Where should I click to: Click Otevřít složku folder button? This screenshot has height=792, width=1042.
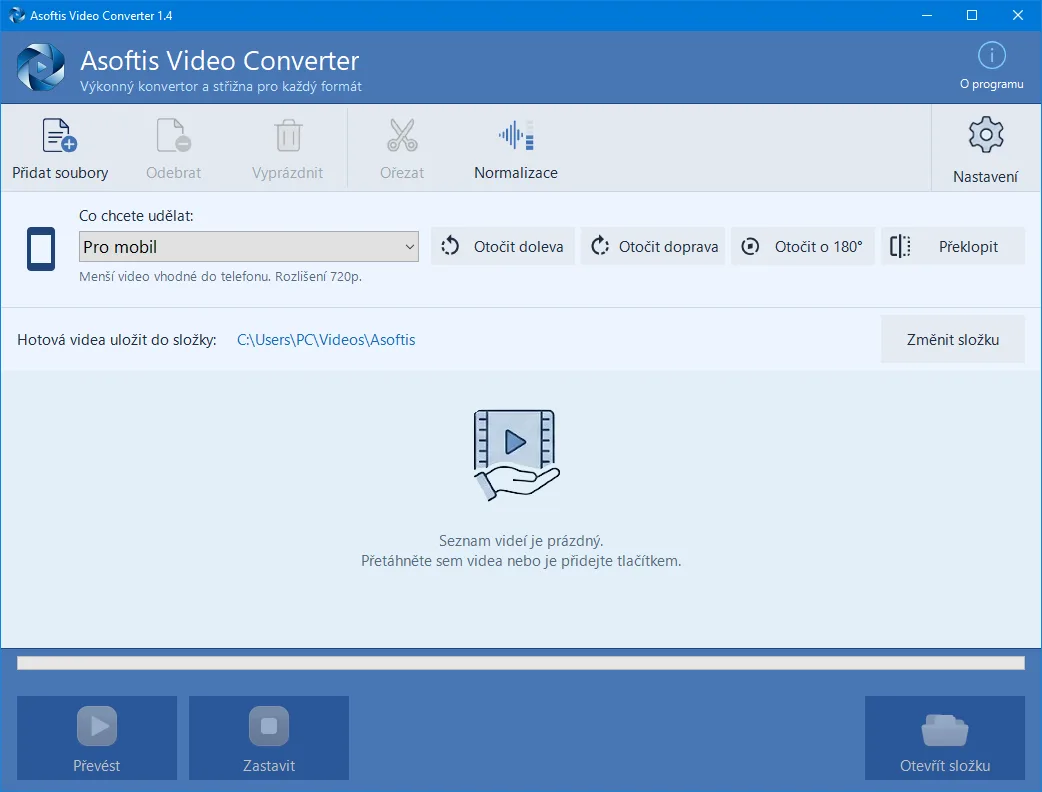click(x=944, y=738)
